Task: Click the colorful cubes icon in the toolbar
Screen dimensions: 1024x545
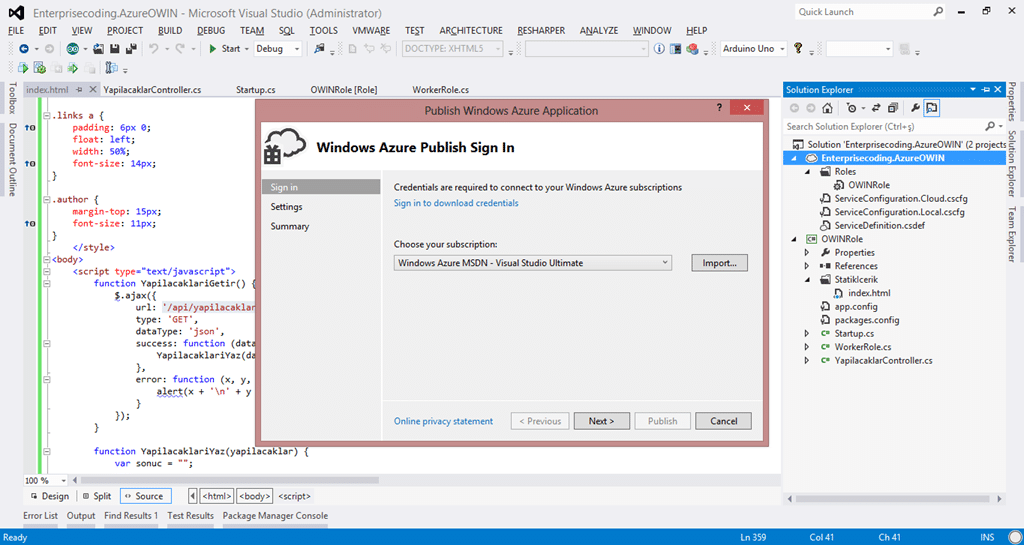Action: 694,49
